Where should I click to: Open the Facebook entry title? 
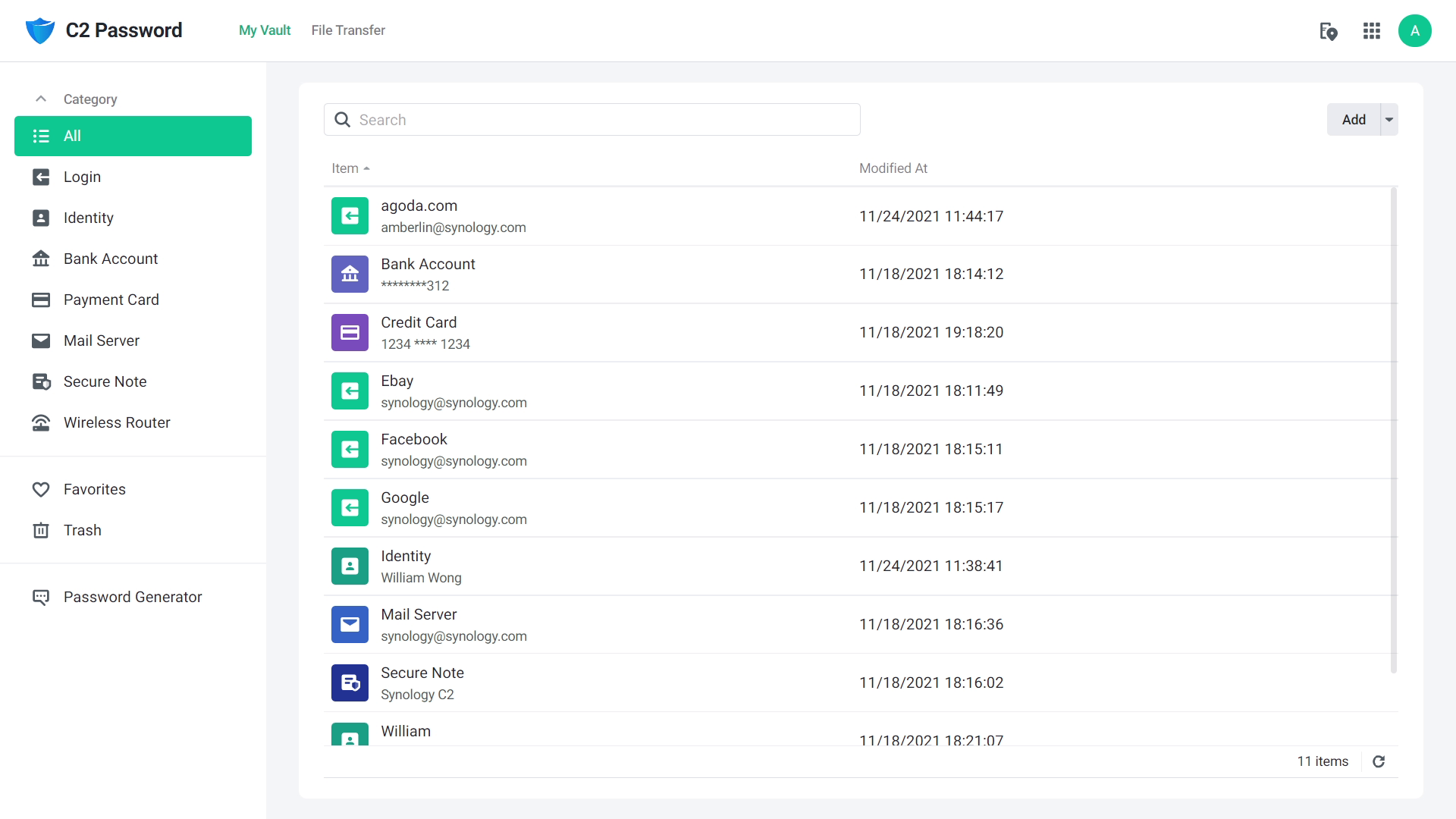(x=414, y=439)
